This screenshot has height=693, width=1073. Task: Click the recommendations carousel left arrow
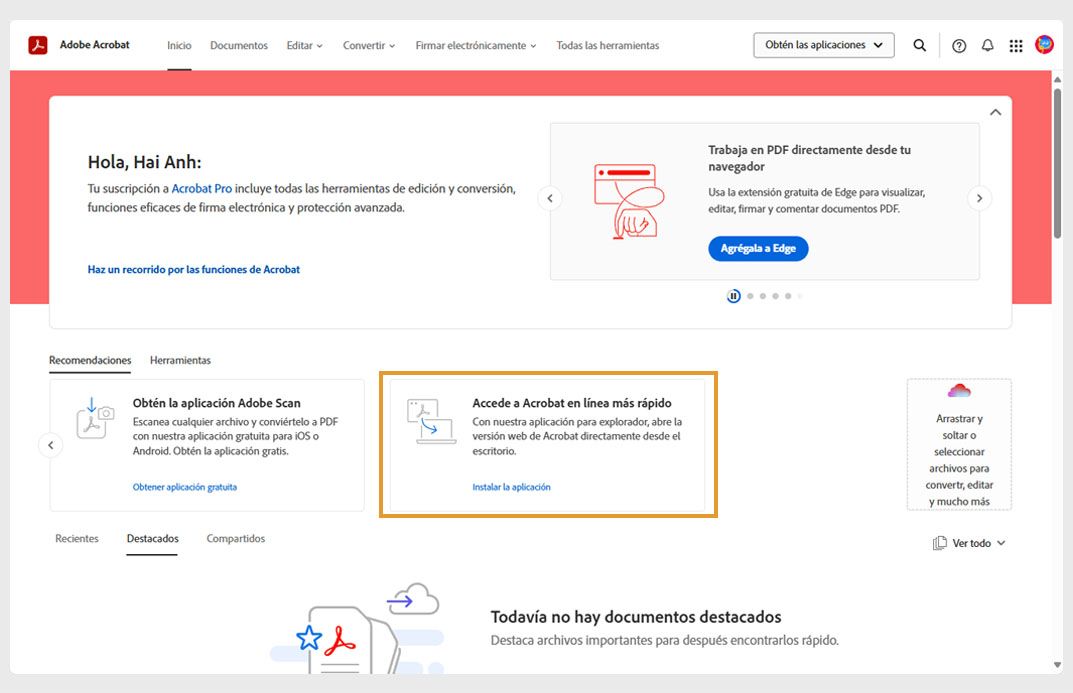pos(51,444)
